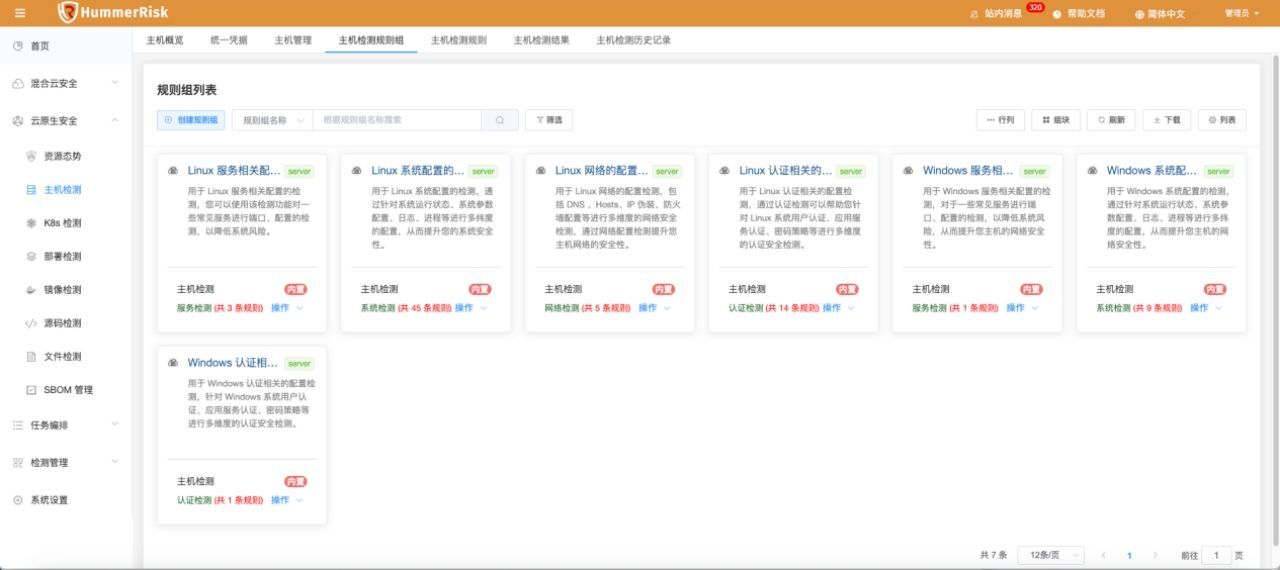
Task: Open K8s detection in sidebar
Action: [62, 223]
